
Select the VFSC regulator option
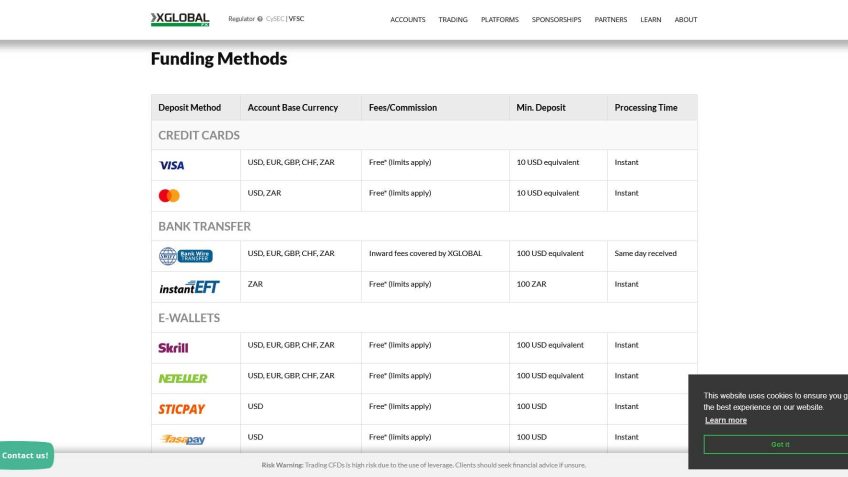(x=297, y=19)
